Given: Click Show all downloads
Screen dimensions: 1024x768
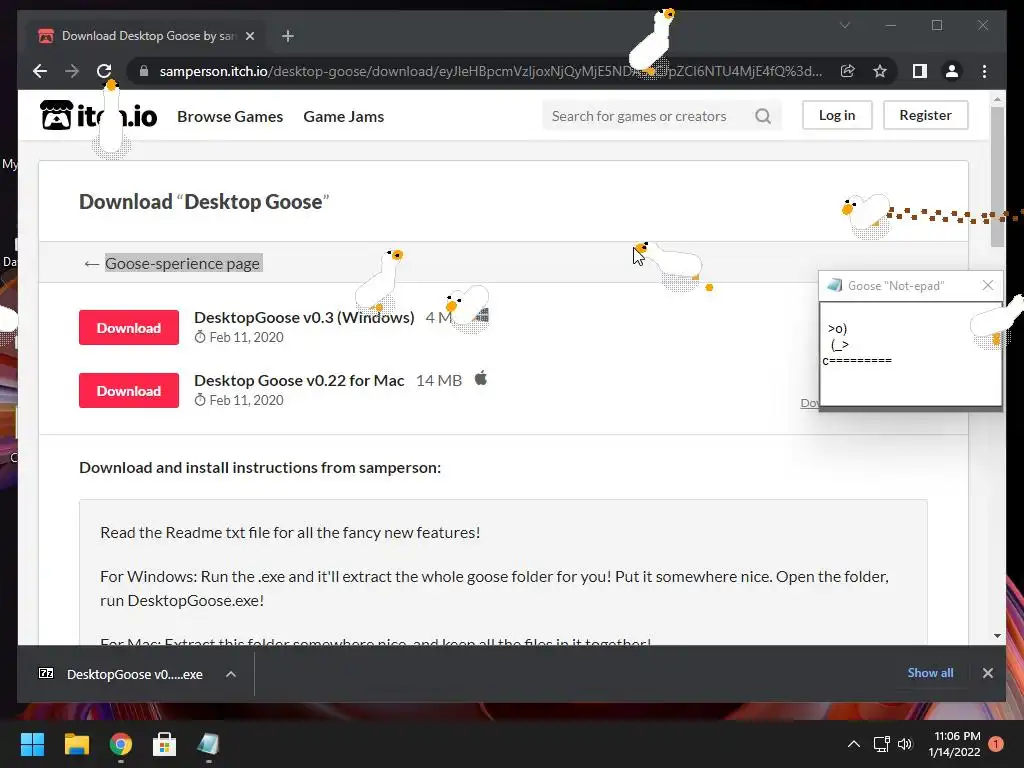Looking at the screenshot, I should point(930,673).
